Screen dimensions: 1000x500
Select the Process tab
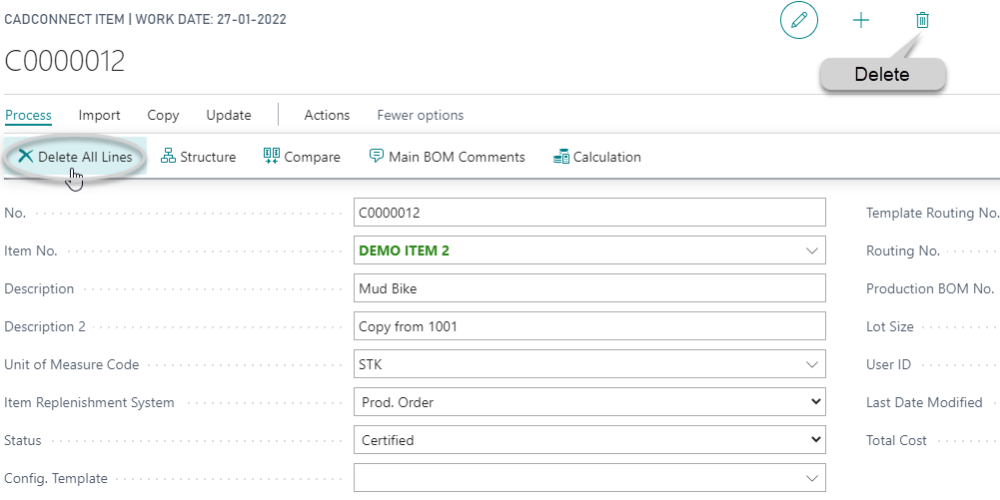28,115
